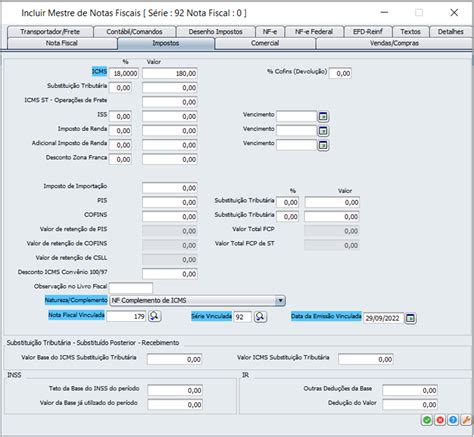Click the ISS Vencimento date field
This screenshot has width=474, height=437.
[296, 116]
